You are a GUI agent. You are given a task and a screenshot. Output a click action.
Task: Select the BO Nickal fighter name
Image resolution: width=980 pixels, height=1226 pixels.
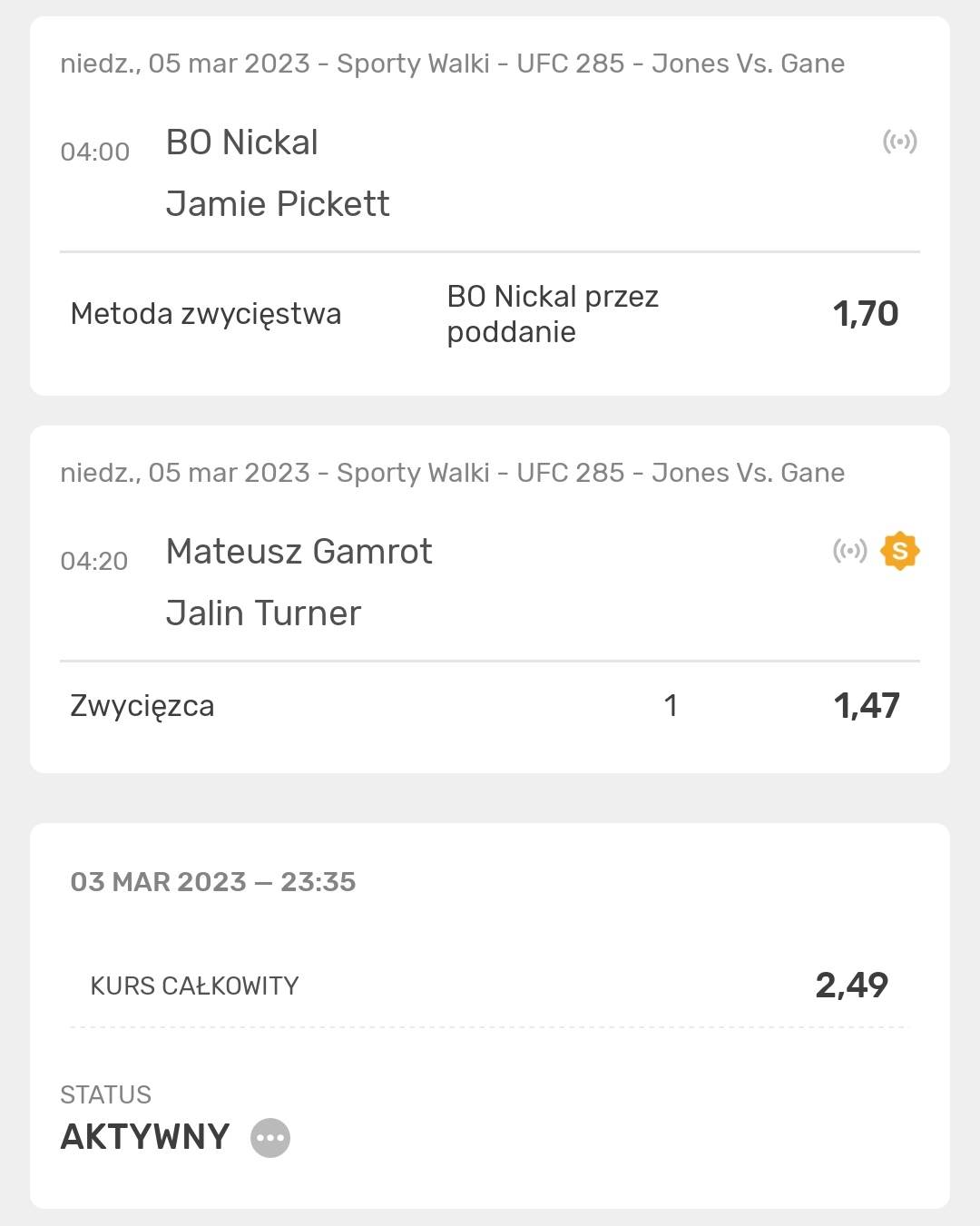tap(242, 142)
